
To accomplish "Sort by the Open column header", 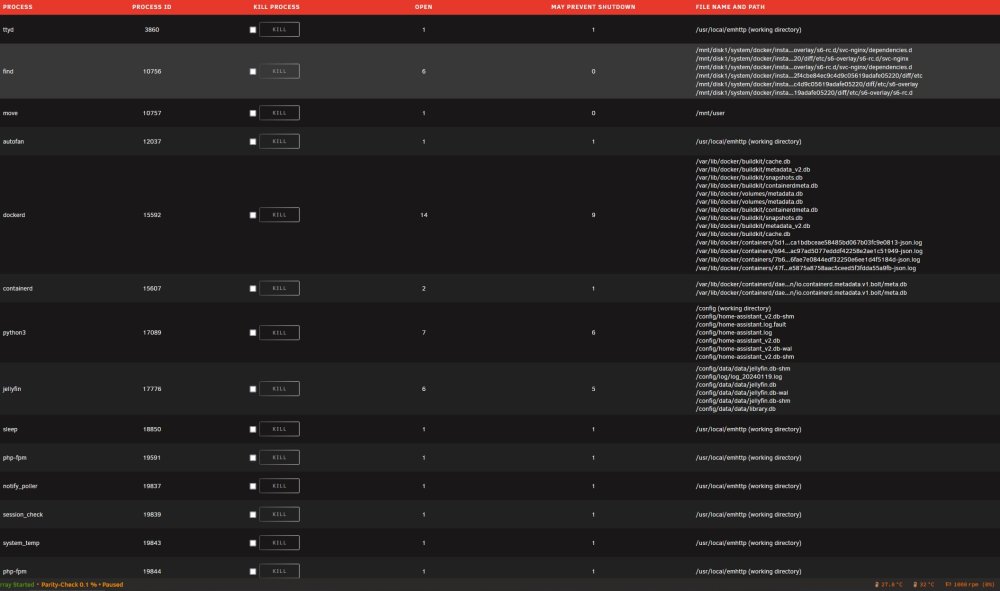I will click(423, 7).
